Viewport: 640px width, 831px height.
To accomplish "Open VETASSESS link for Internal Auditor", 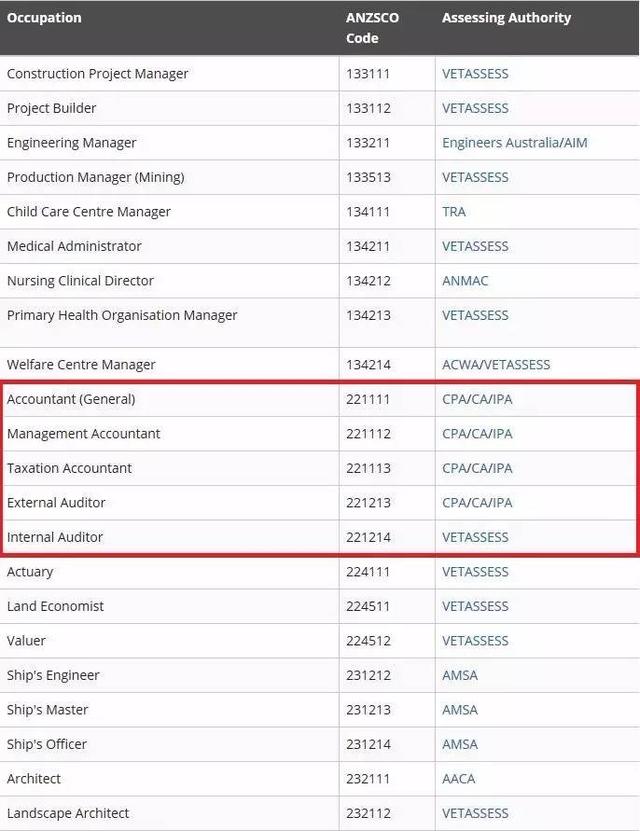I will 475,537.
